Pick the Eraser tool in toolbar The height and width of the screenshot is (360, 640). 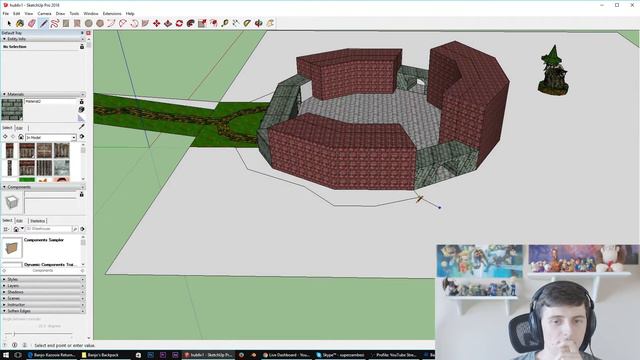point(31,24)
